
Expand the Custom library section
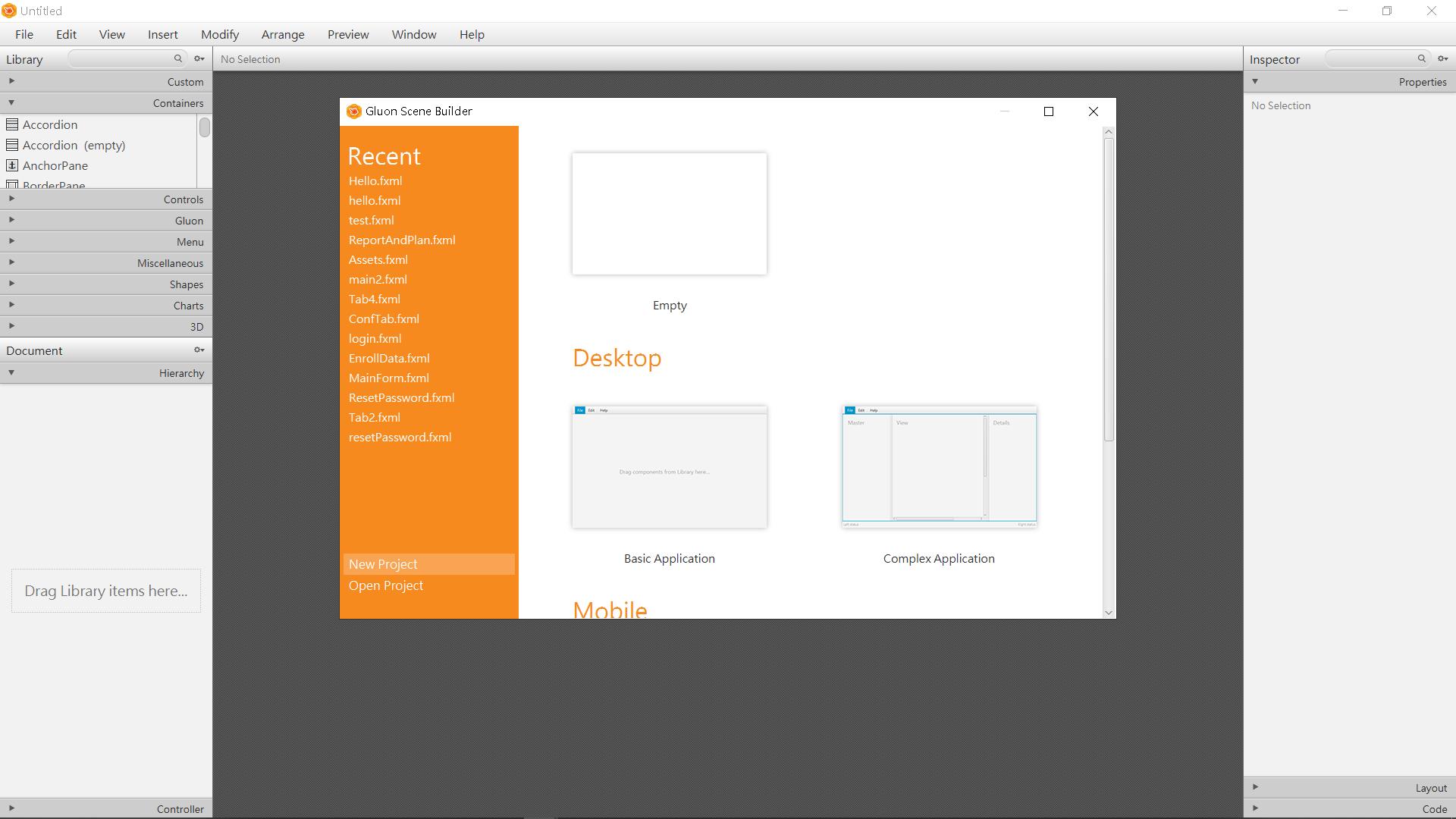tap(11, 81)
